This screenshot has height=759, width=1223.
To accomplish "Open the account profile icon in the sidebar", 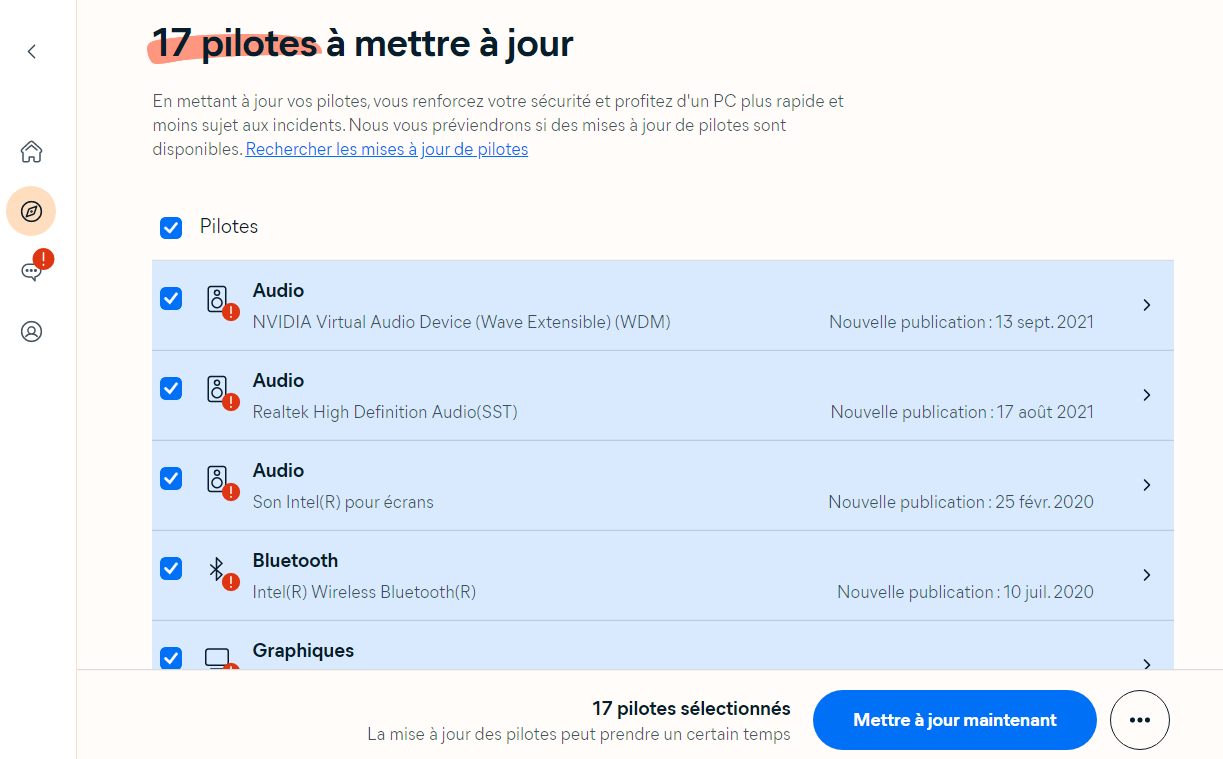I will pyautogui.click(x=31, y=331).
